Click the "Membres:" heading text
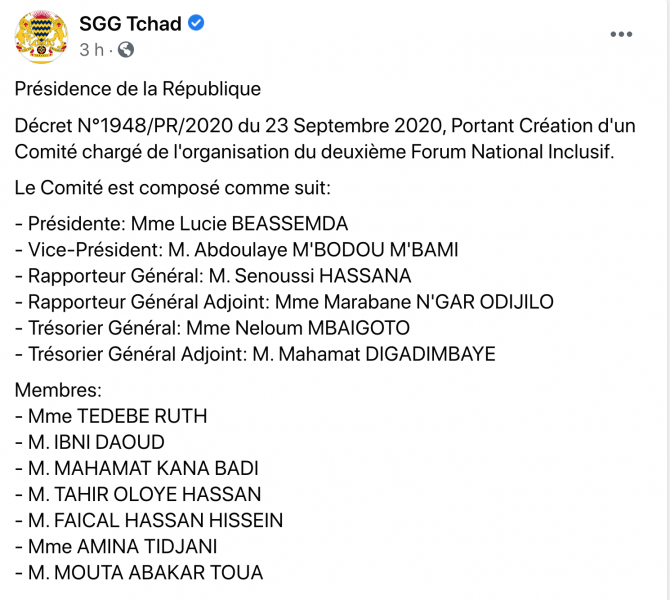 pyautogui.click(x=59, y=391)
